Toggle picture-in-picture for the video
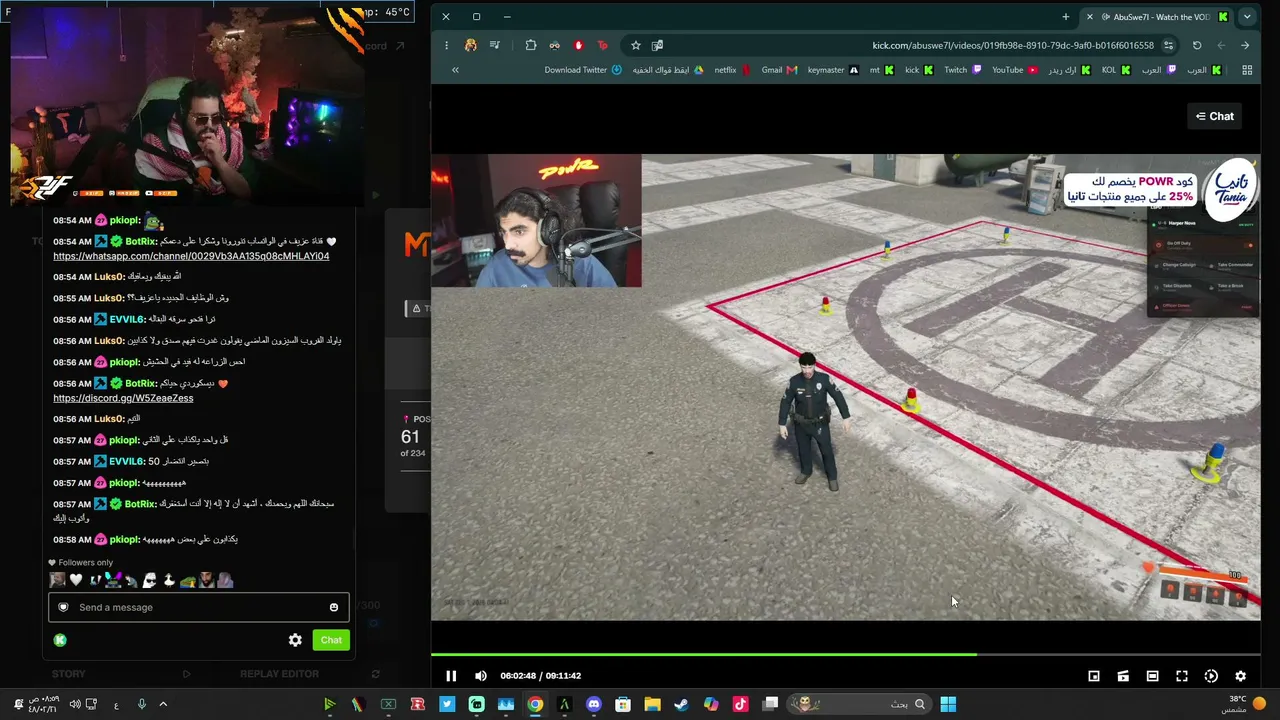Screen dimensions: 1280x720 click(1094, 676)
